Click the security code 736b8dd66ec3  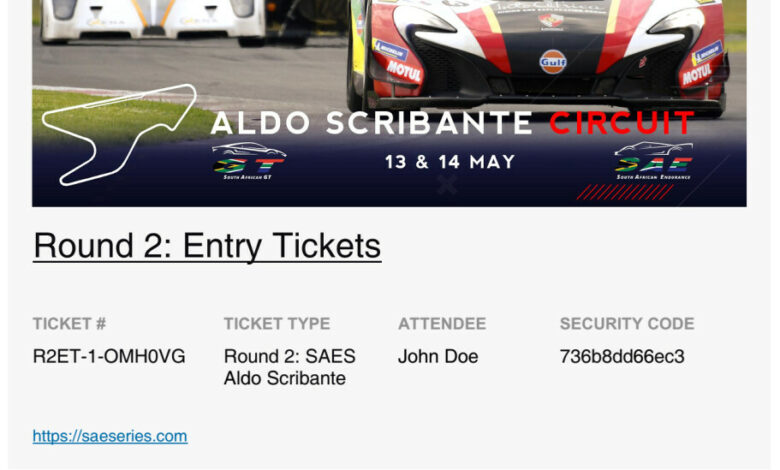[622, 356]
